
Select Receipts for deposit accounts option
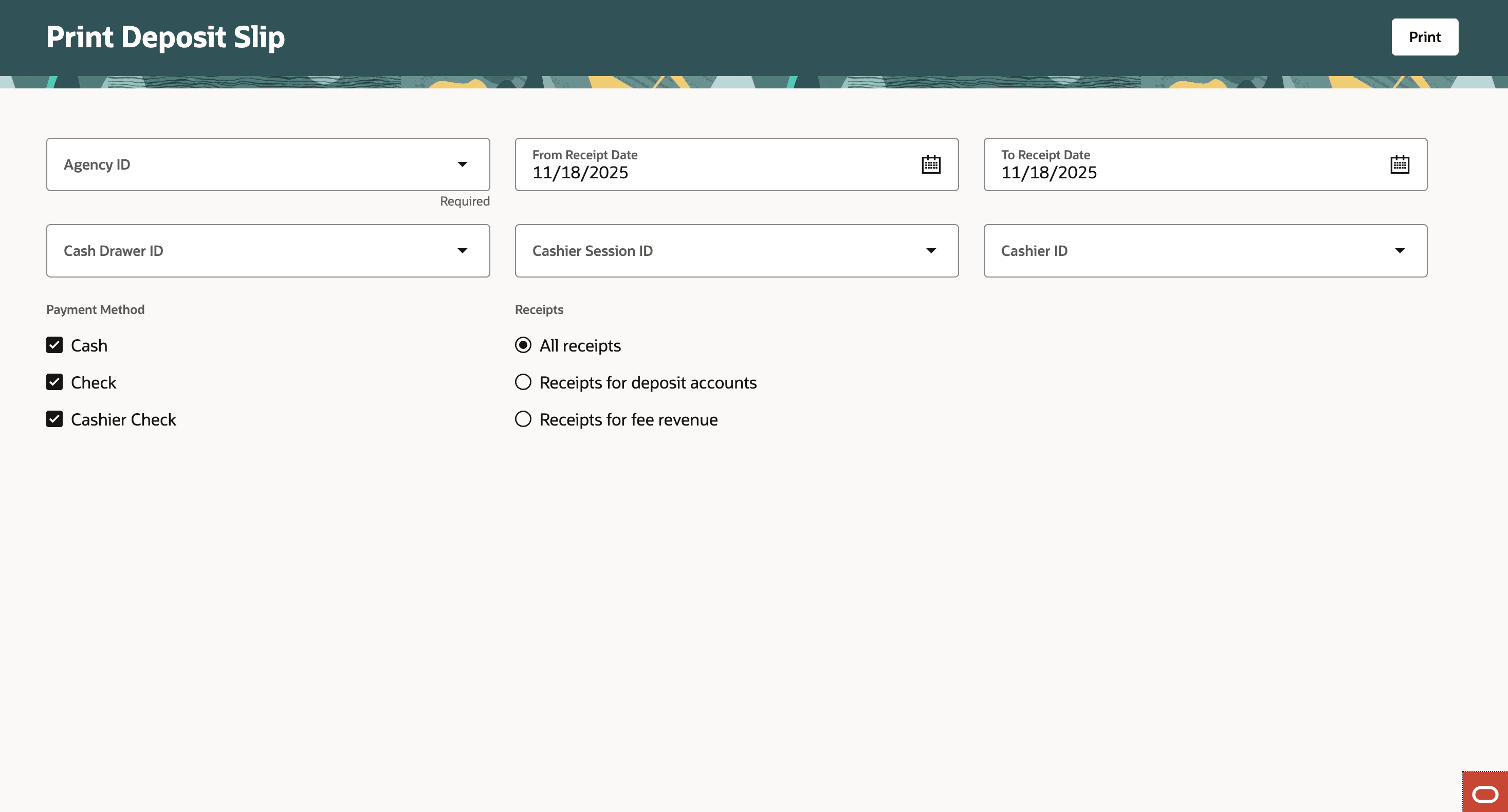523,382
